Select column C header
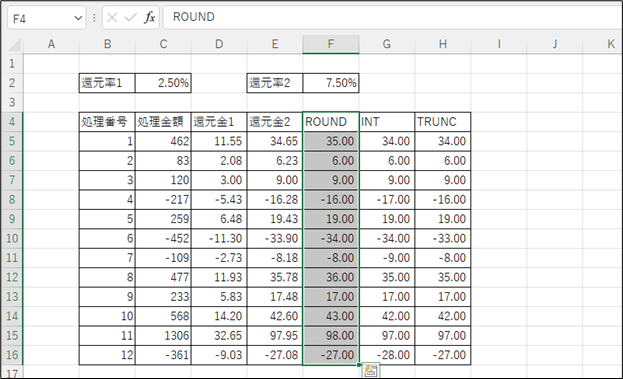 click(163, 44)
